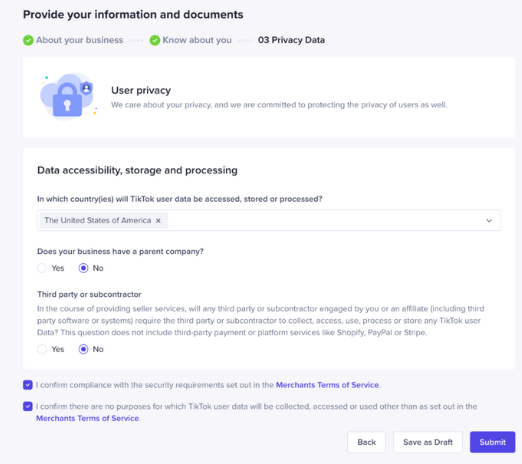522x464 pixels.
Task: Click the lock illustration in User privacy card
Action: (x=67, y=100)
